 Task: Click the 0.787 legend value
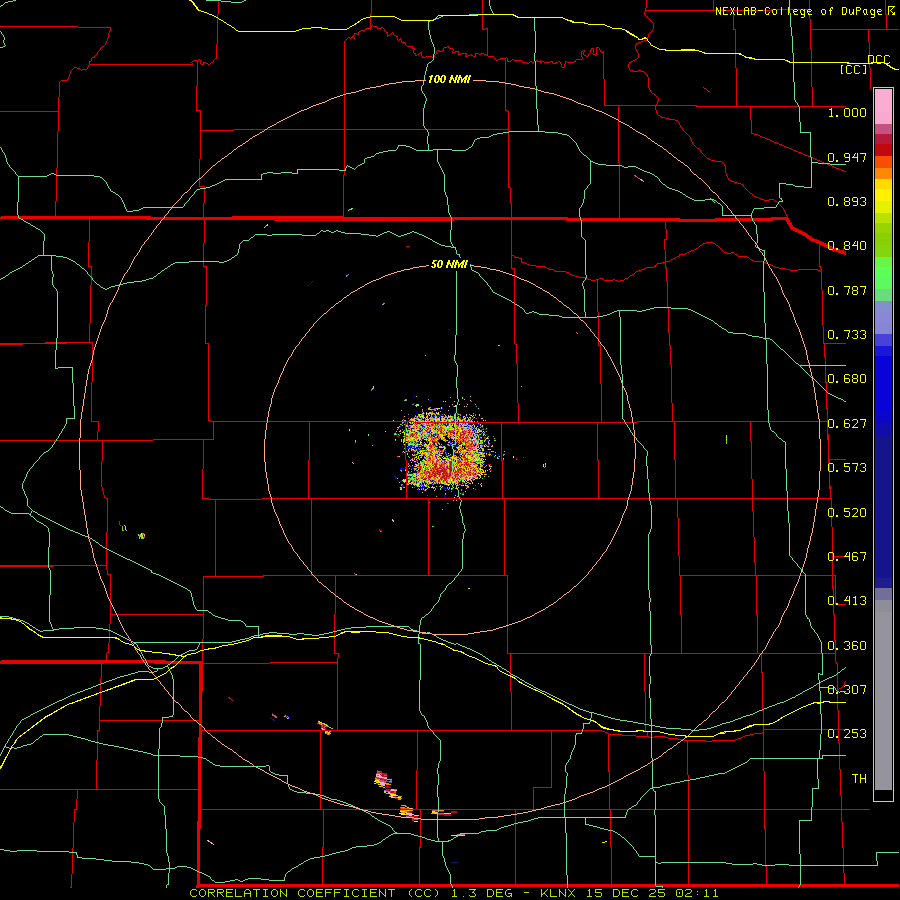pyautogui.click(x=847, y=290)
